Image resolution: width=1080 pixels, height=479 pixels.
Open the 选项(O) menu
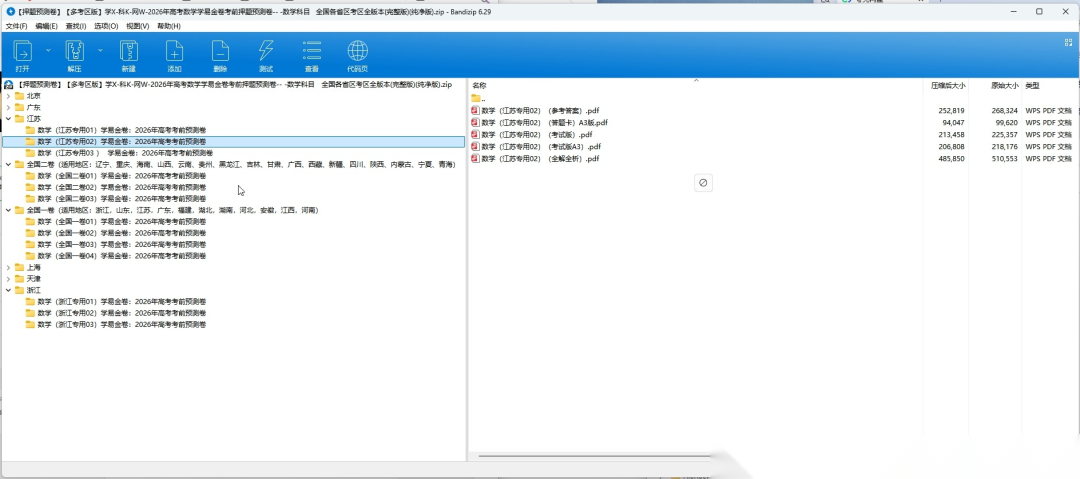106,26
